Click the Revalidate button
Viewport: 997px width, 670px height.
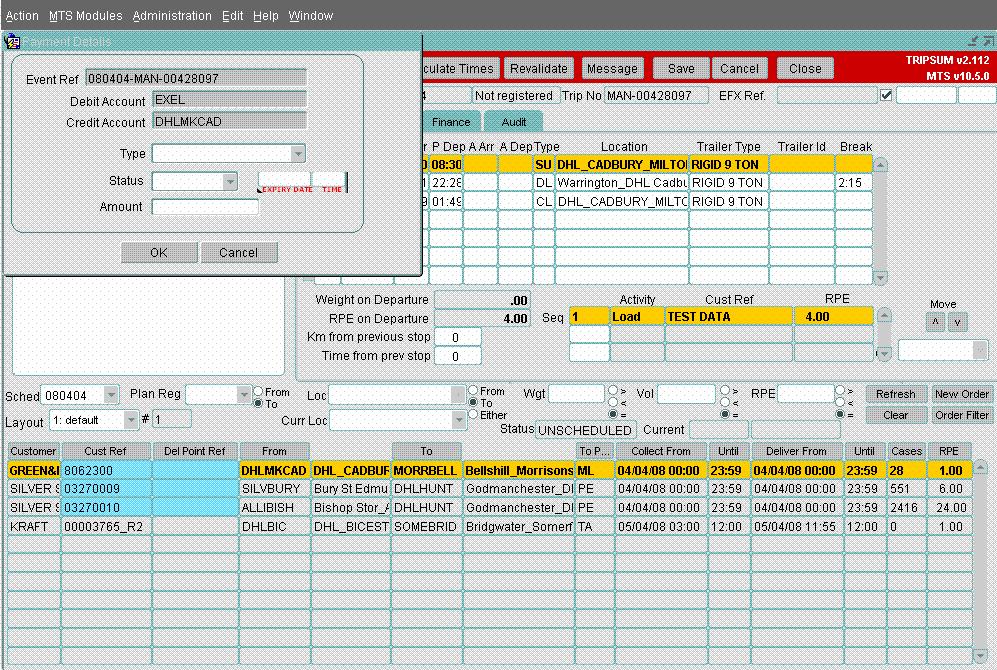539,69
